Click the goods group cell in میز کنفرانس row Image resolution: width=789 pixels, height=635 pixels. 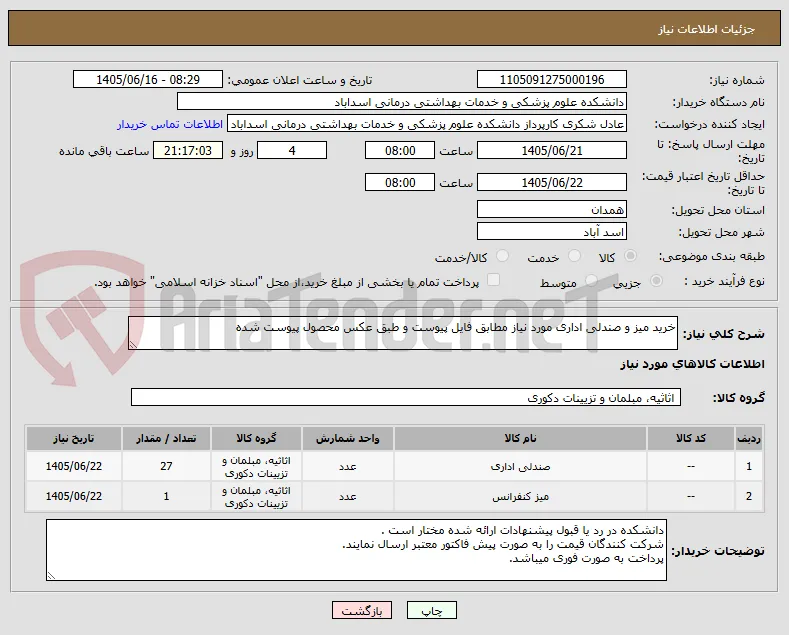[x=257, y=497]
